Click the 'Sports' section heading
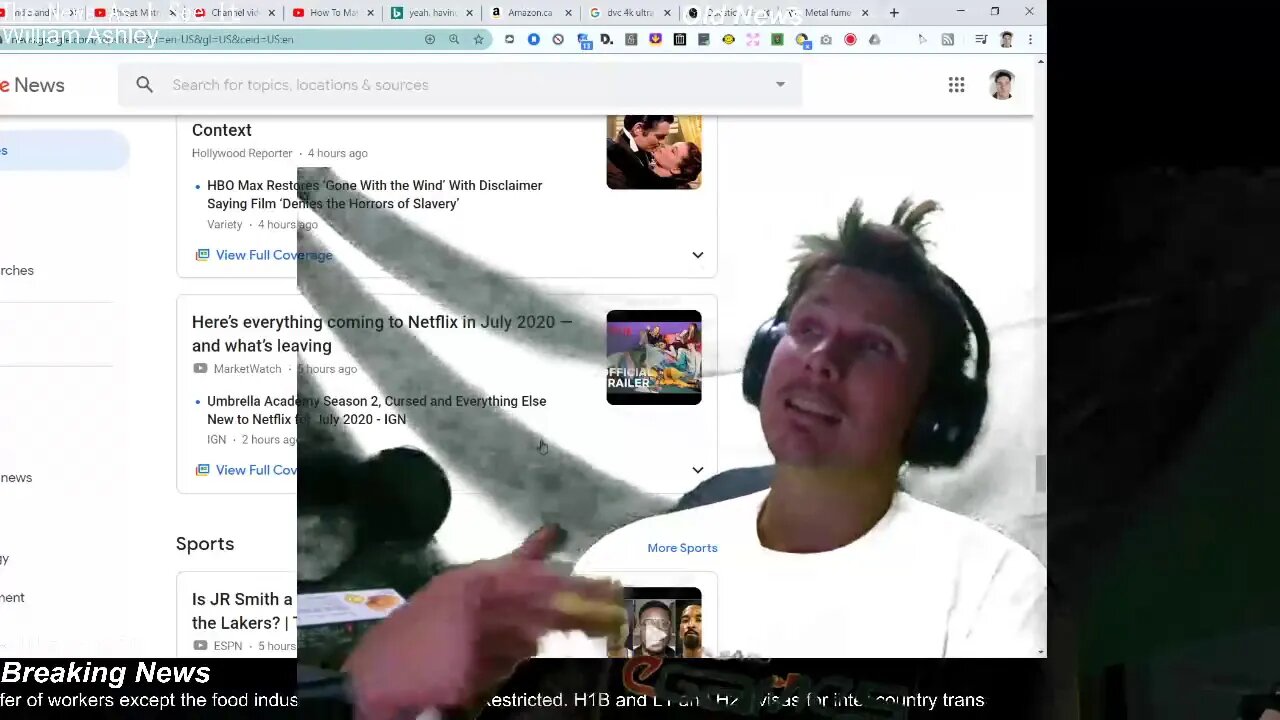 point(205,544)
